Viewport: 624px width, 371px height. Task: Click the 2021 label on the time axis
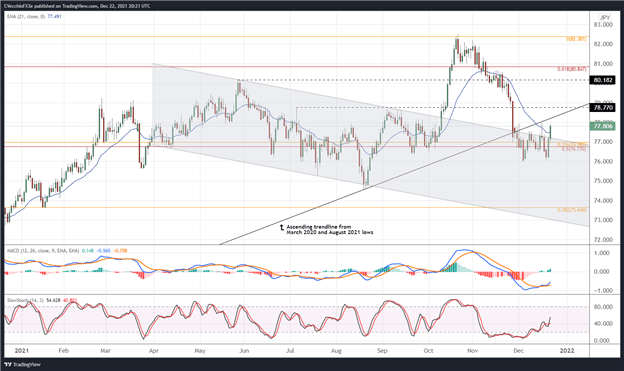pos(21,351)
